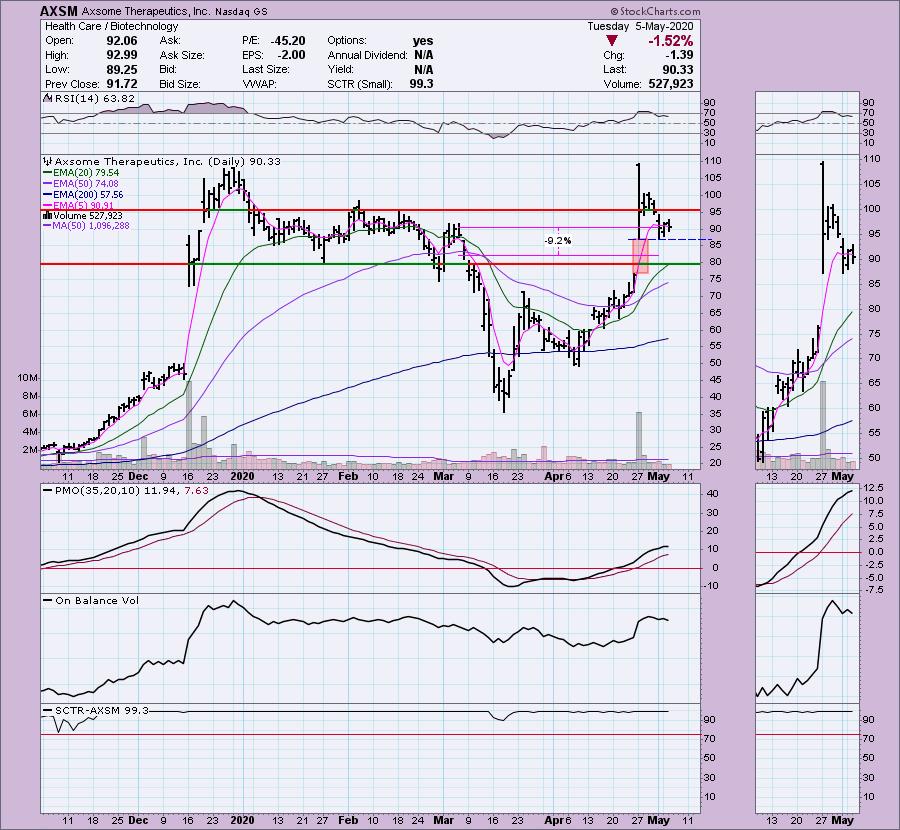Click the Chg value -1.39
This screenshot has height=830, width=900.
(x=679, y=55)
